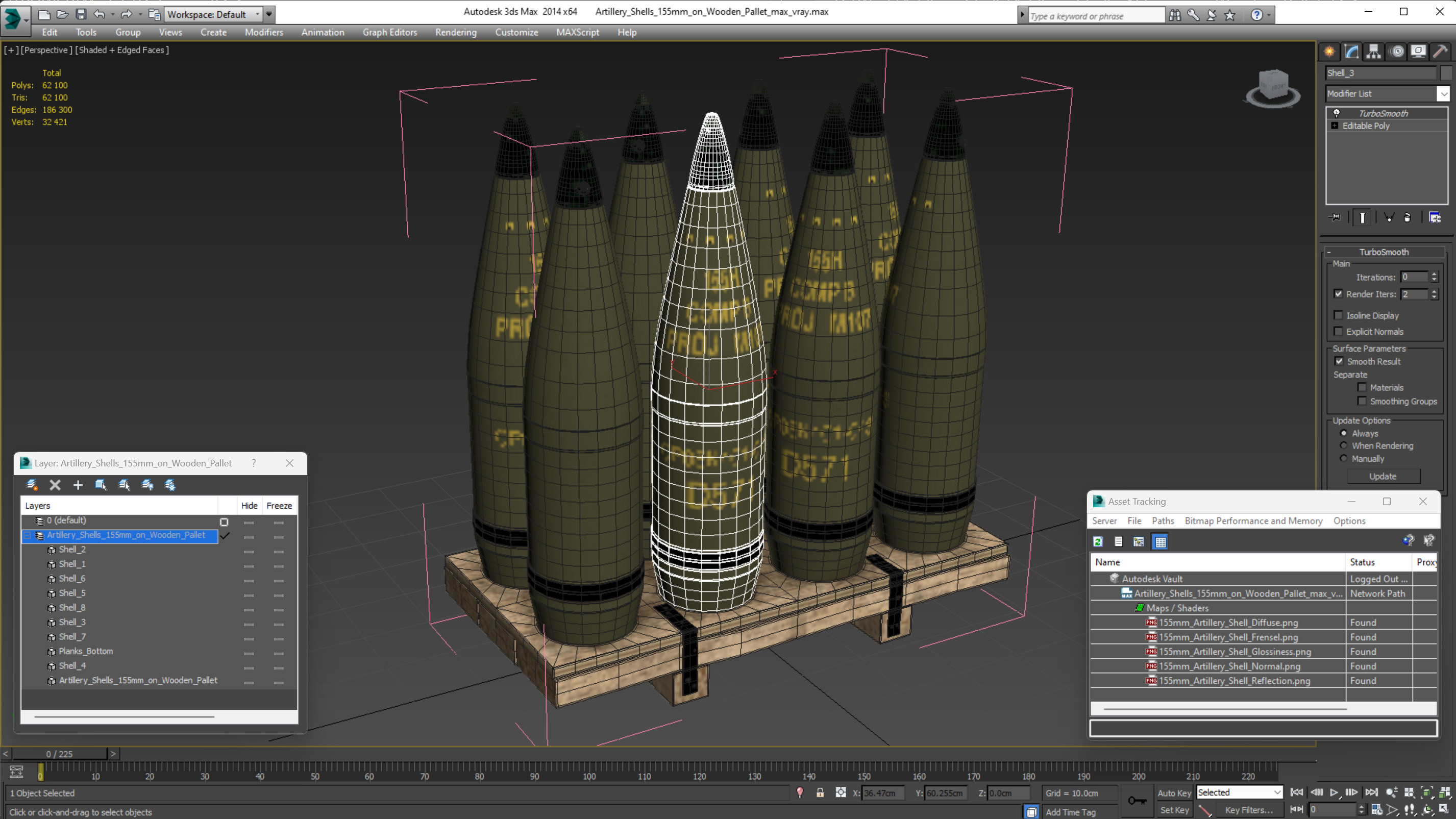Delete highlighted layer with X icon

pos(55,485)
